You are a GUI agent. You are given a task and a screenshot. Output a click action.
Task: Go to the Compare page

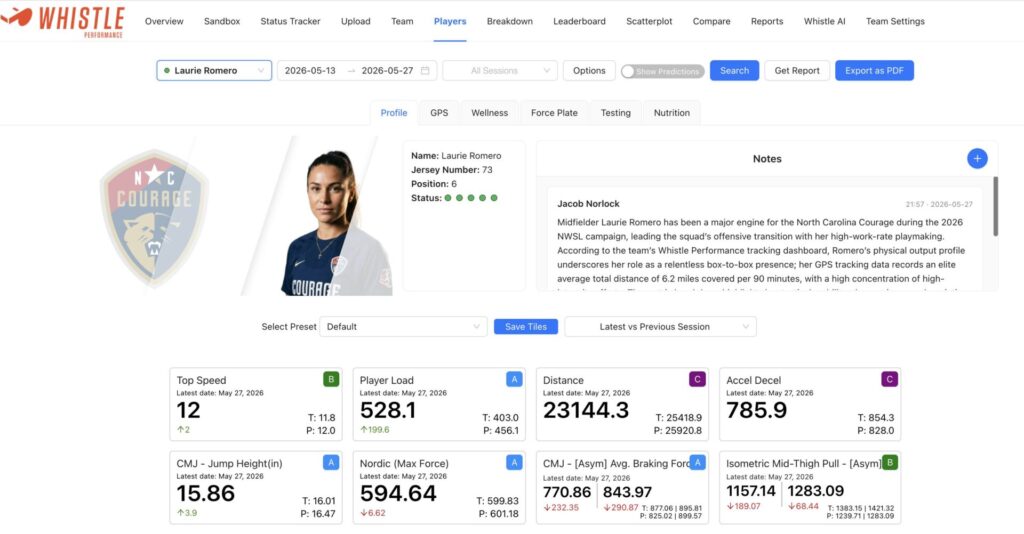[712, 21]
